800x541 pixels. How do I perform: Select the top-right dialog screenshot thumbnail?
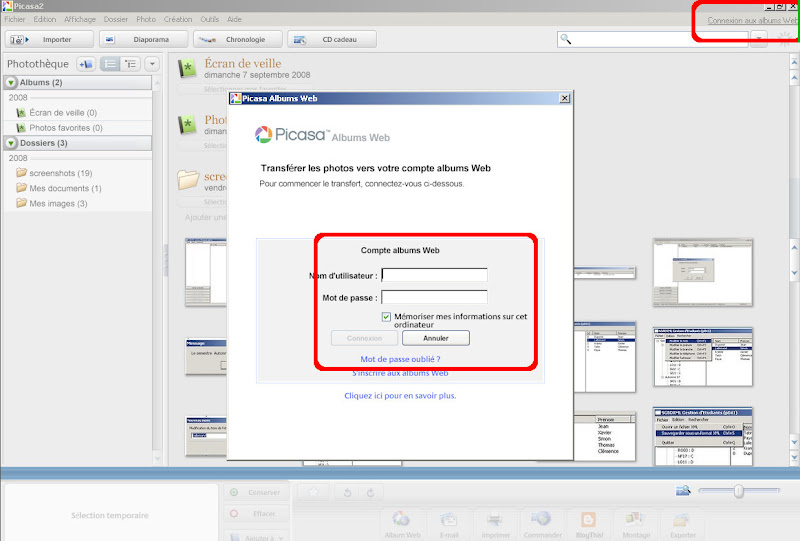pos(703,273)
